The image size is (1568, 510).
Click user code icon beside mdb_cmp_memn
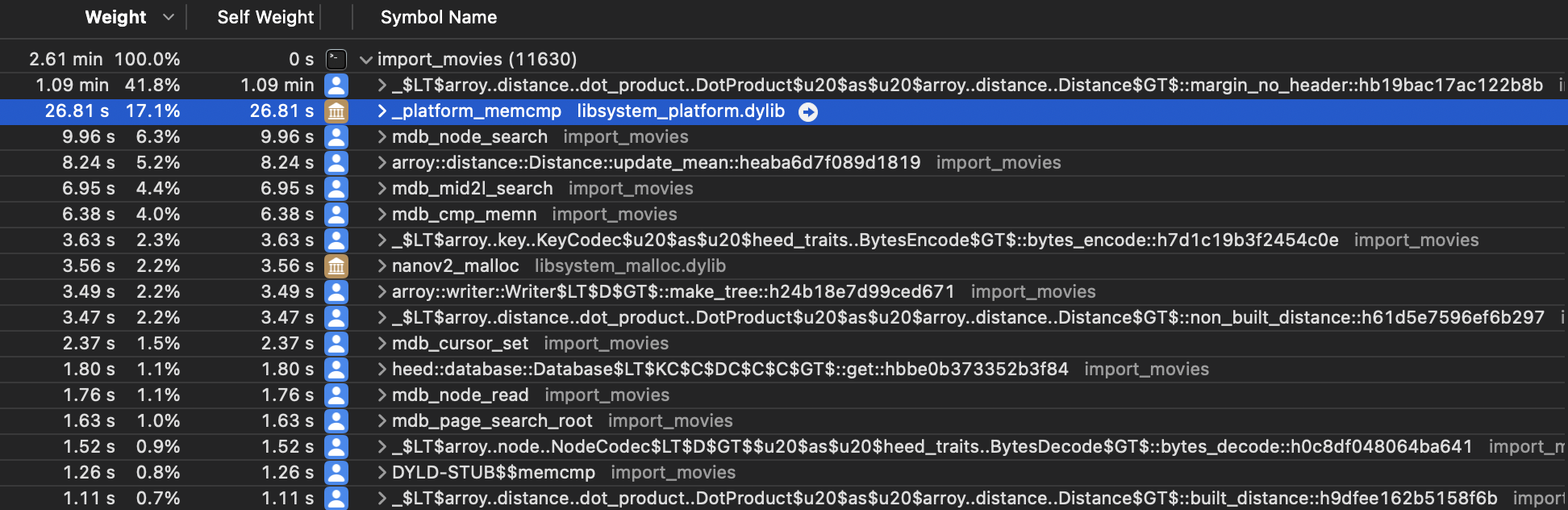(x=336, y=215)
